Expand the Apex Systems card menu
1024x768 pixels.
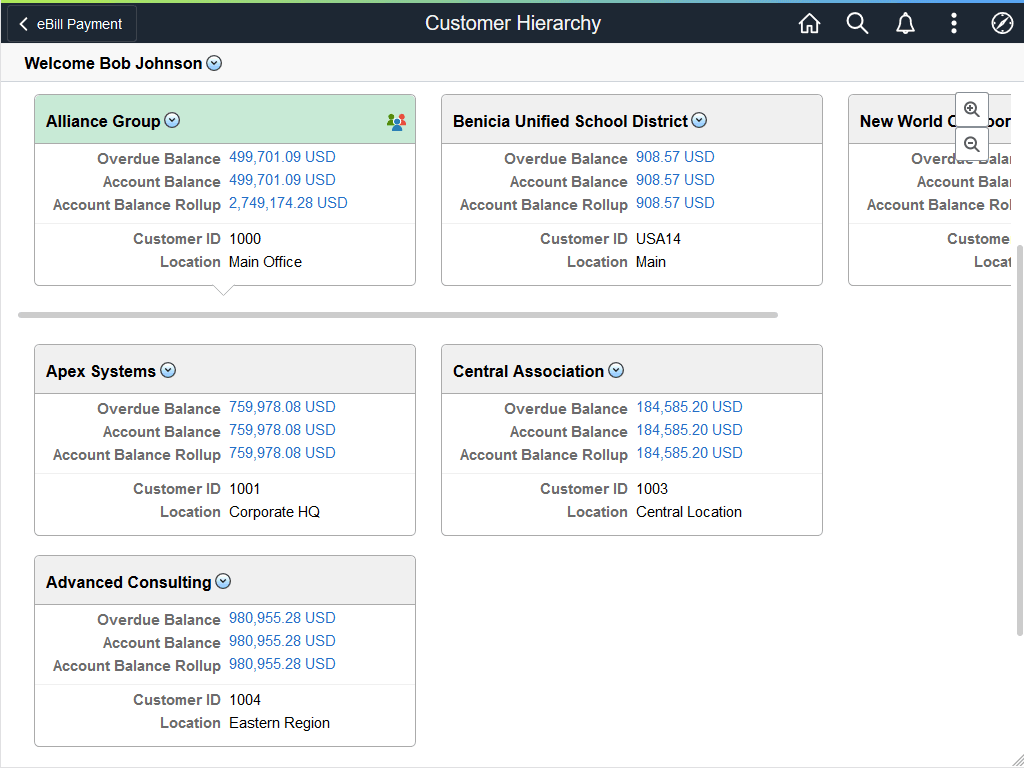coord(168,370)
